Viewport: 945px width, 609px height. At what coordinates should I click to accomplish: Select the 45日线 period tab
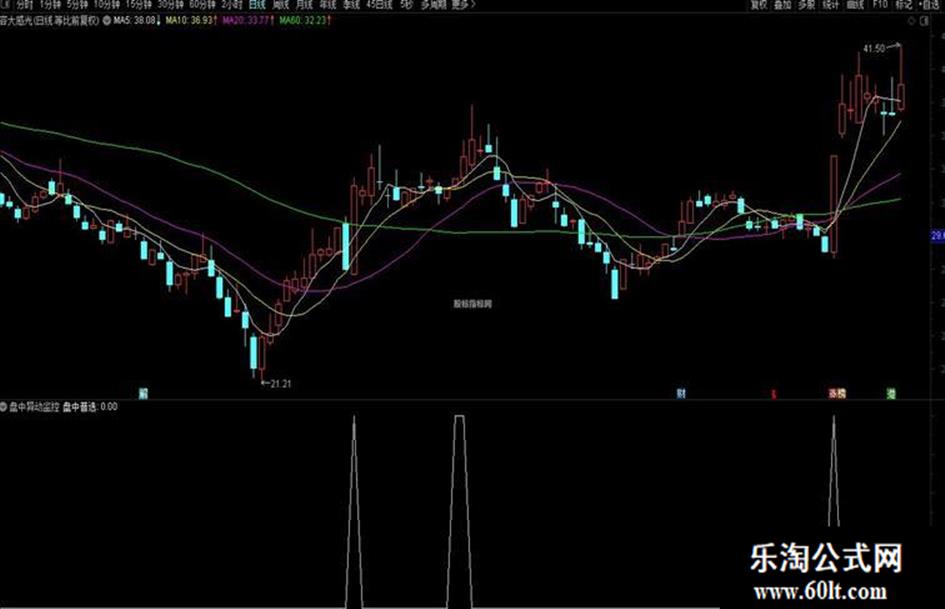(x=379, y=4)
